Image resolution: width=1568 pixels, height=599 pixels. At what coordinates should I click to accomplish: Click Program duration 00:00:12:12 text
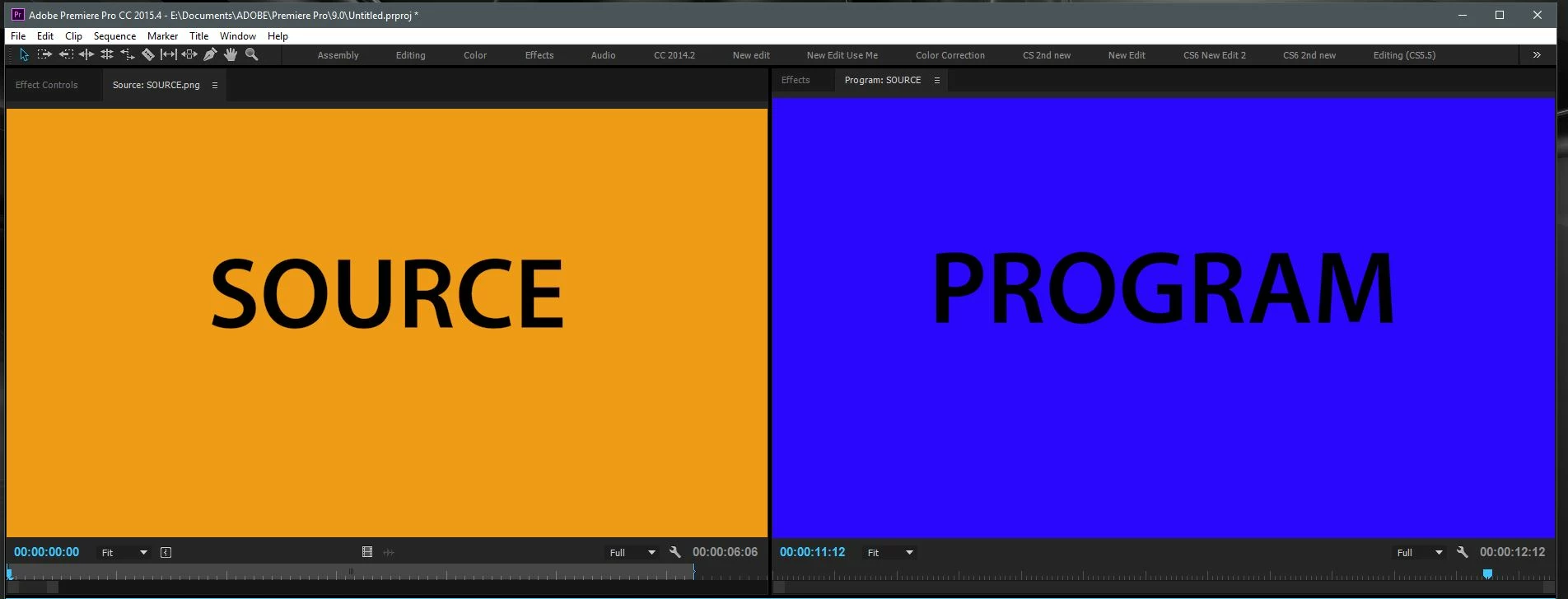[1512, 552]
